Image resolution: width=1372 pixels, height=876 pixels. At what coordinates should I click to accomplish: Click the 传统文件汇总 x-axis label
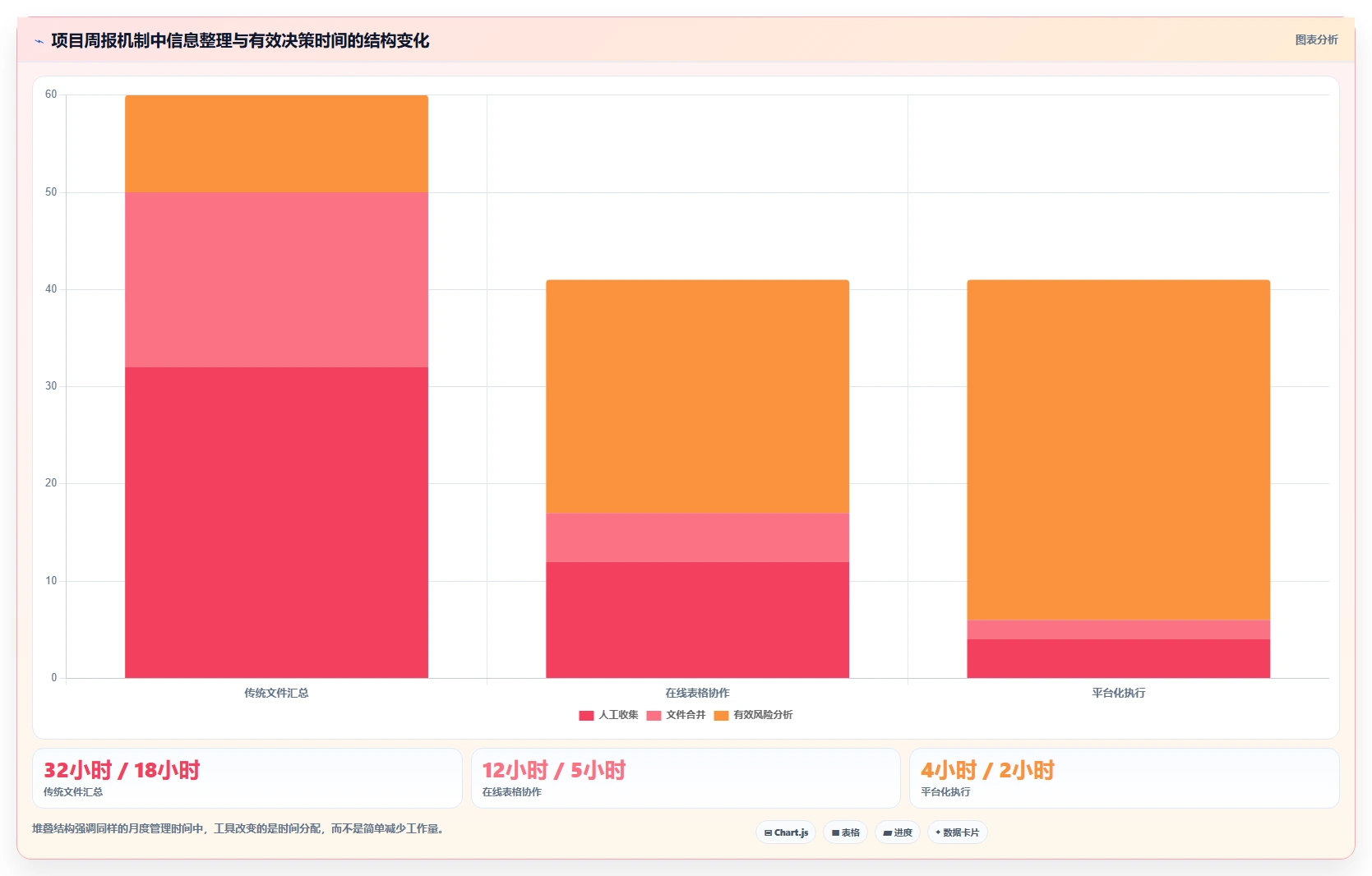tap(276, 693)
